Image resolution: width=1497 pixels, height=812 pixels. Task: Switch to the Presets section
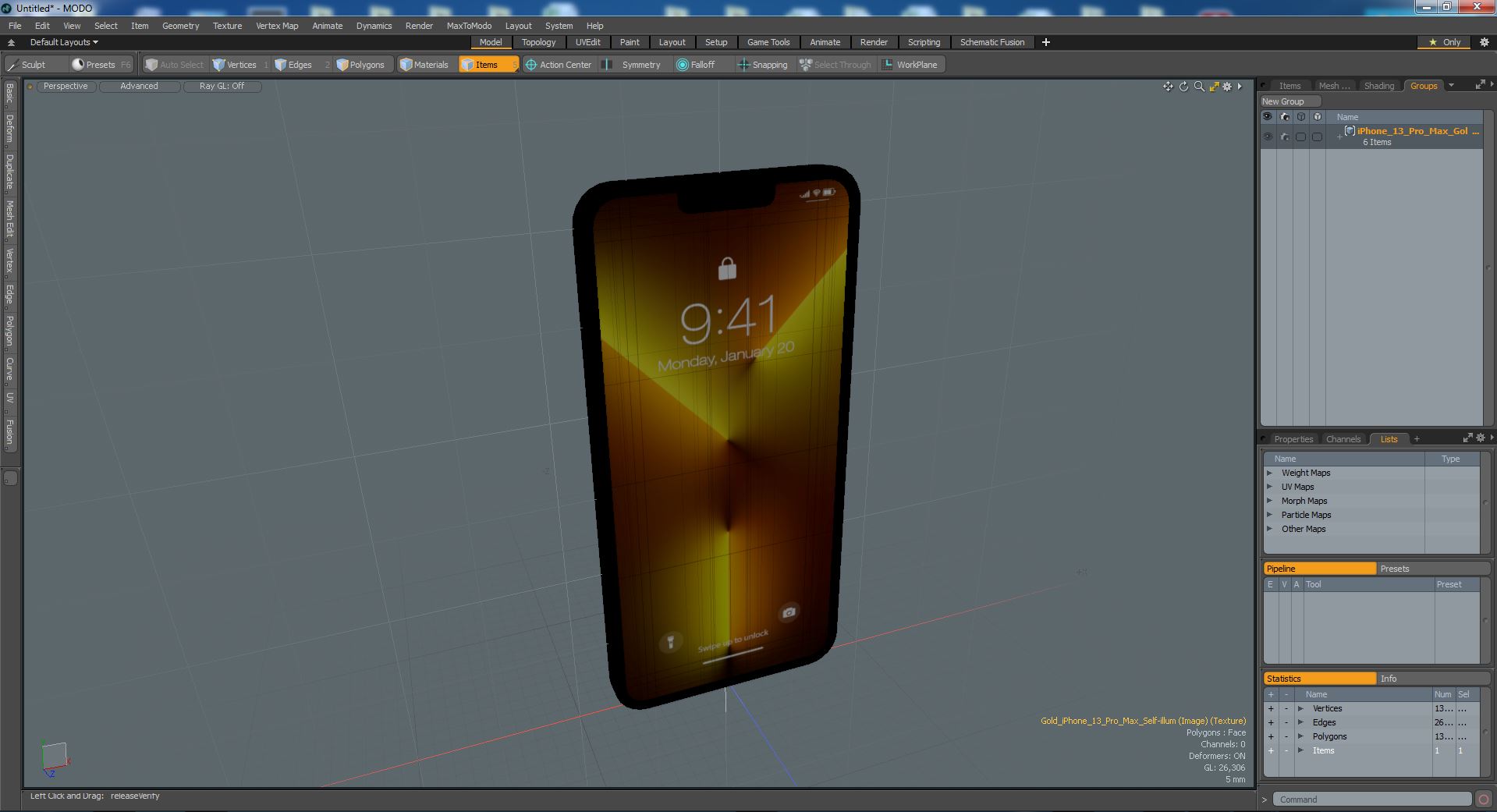1432,569
